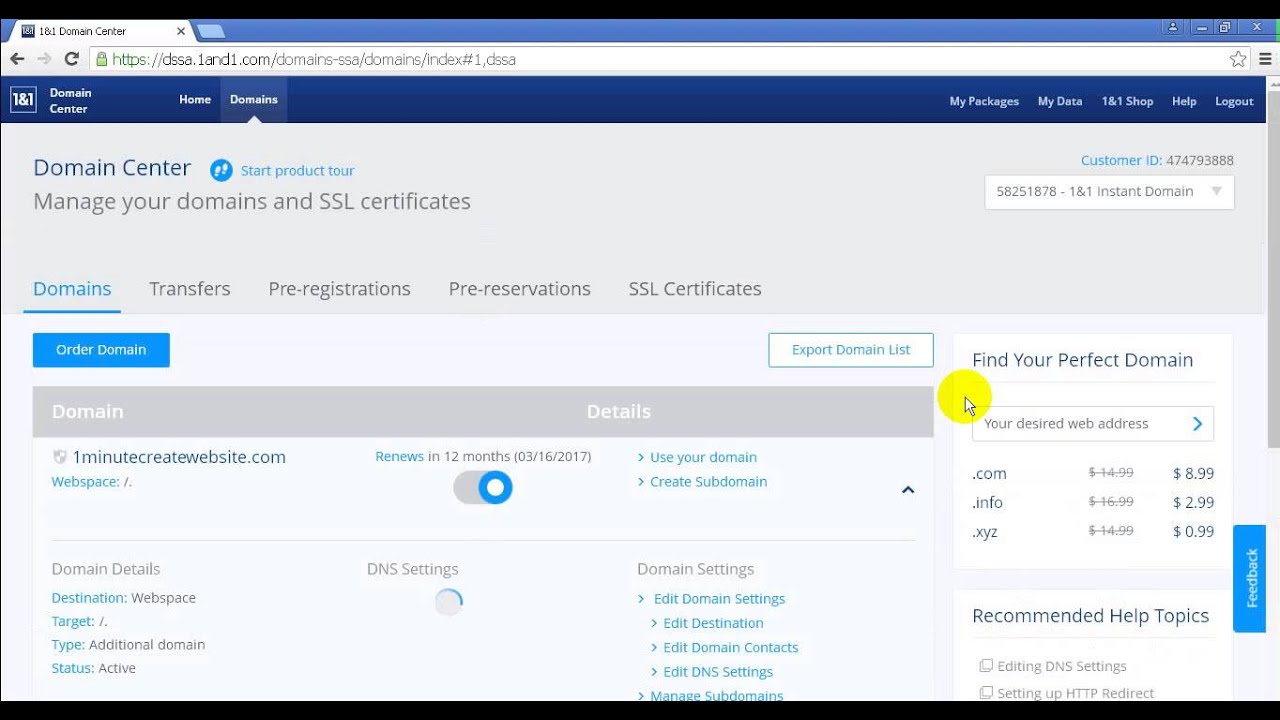
Task: Click the 1&1 logo icon
Action: coord(23,100)
